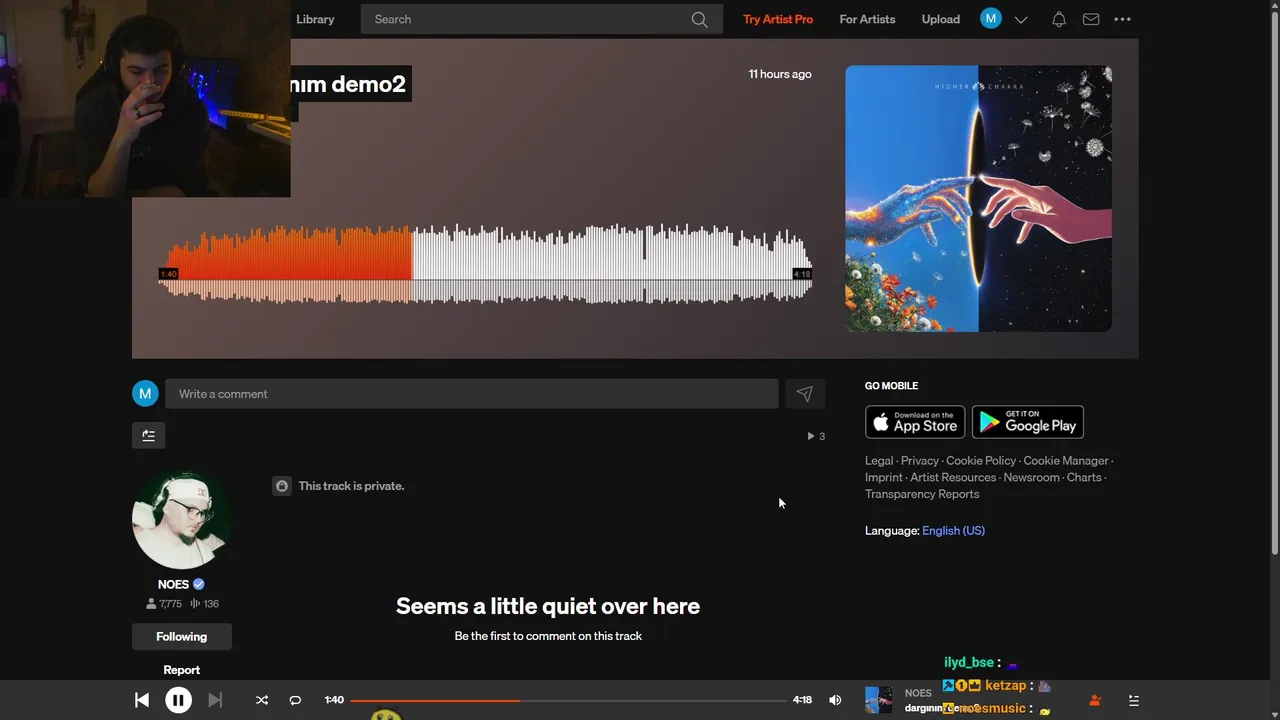The image size is (1280, 720).
Task: Click Try Artist Pro link
Action: 778,19
